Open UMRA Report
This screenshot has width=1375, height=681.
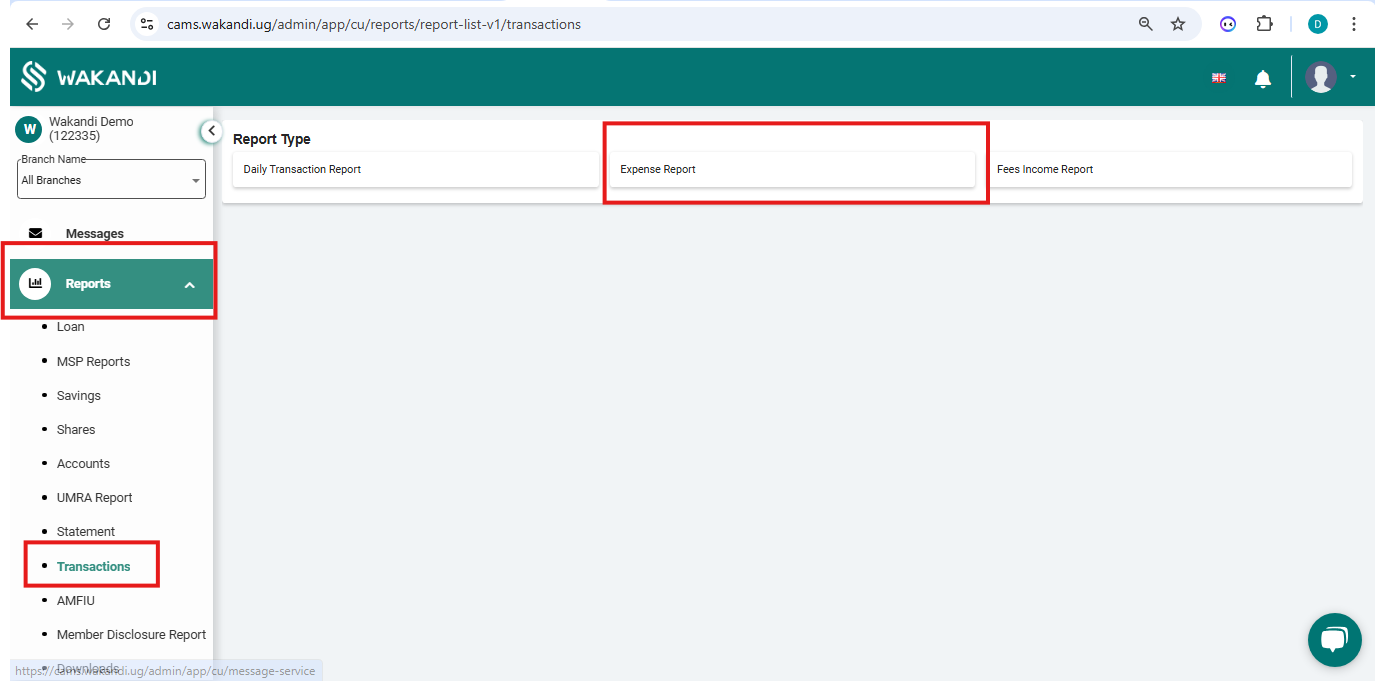(x=94, y=498)
